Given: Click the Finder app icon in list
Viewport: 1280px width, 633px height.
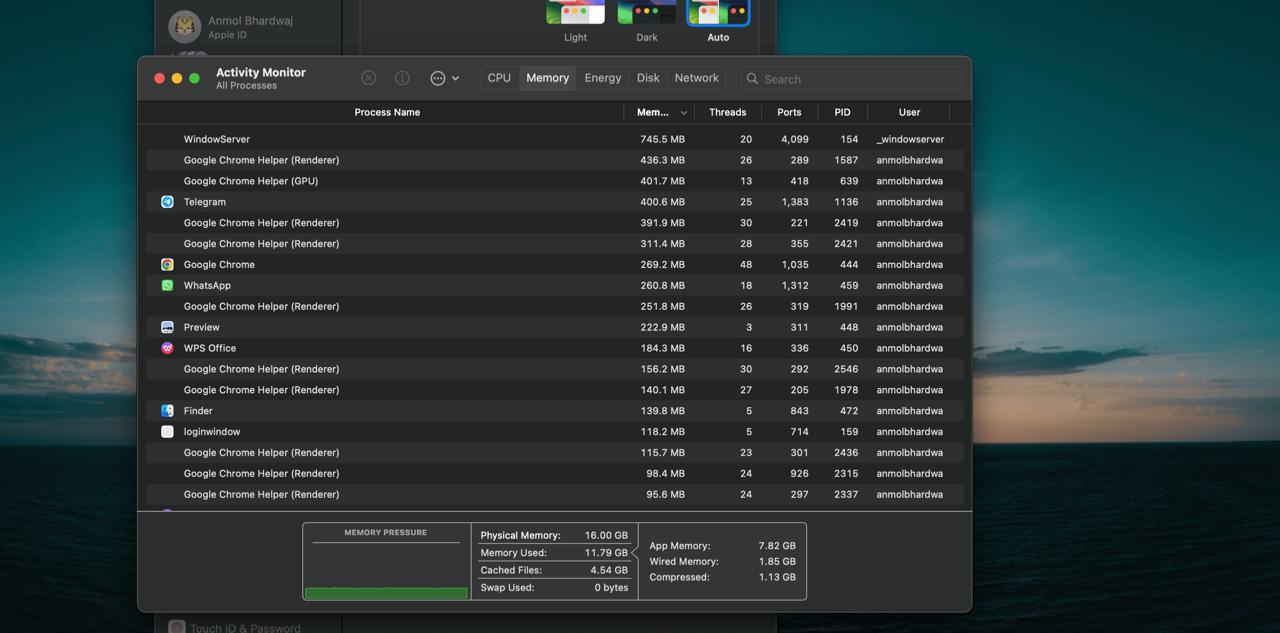Looking at the screenshot, I should [x=167, y=411].
